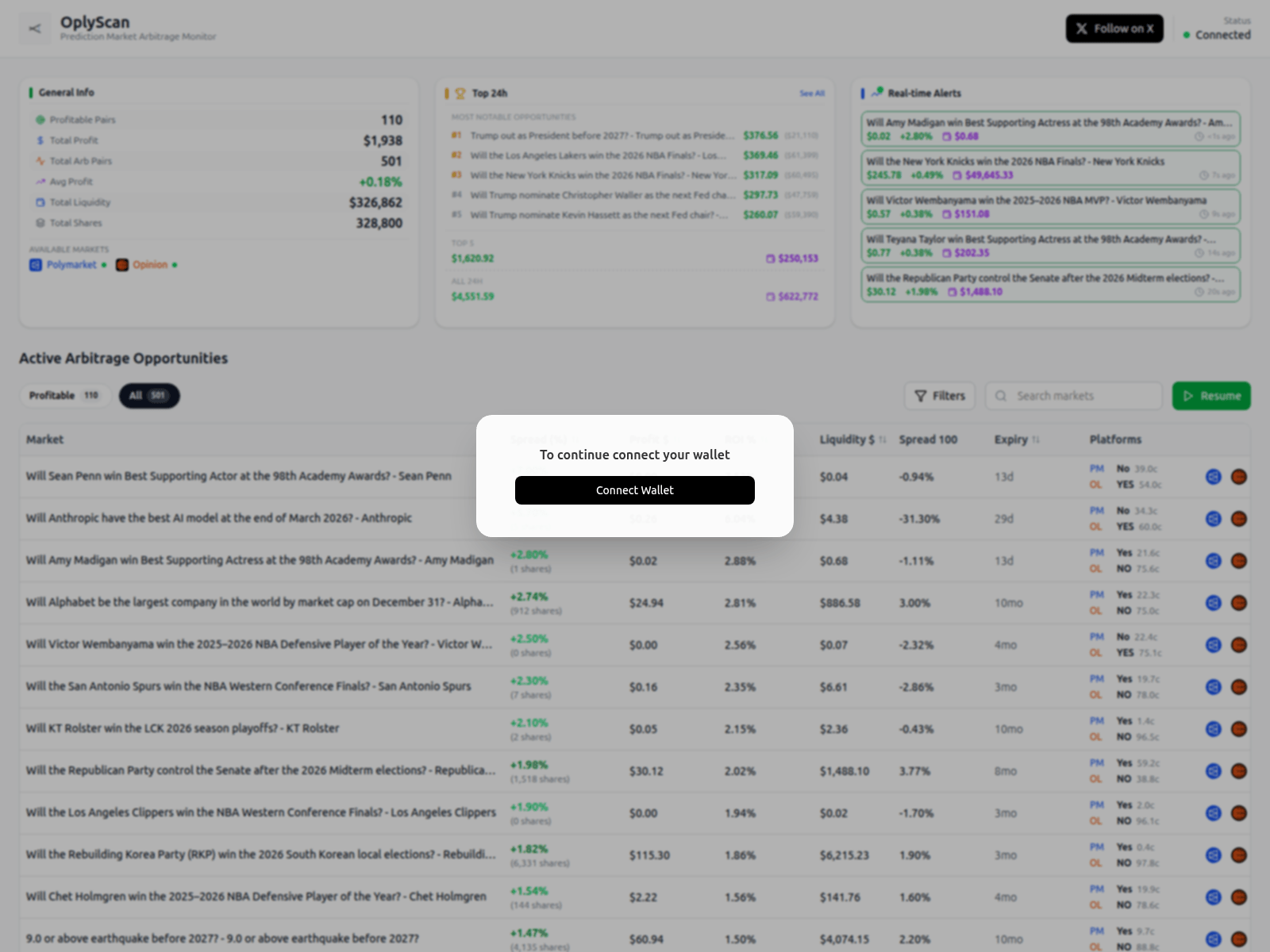Open Polymarket icon for Wembanyama Defensive Player row
The image size is (1270, 952).
pyautogui.click(x=1214, y=645)
